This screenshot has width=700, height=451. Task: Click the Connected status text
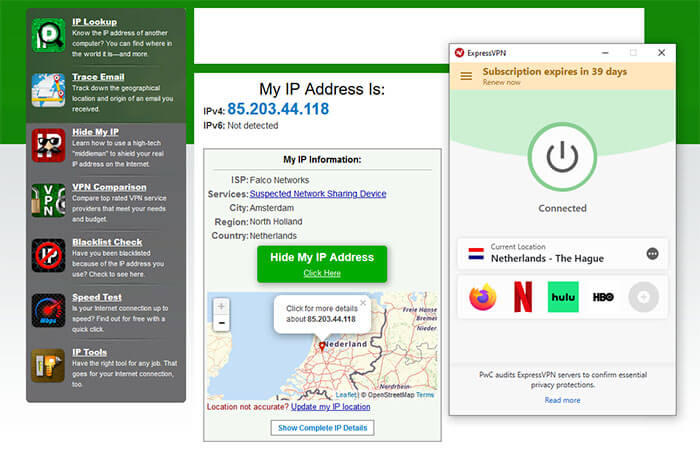point(562,208)
